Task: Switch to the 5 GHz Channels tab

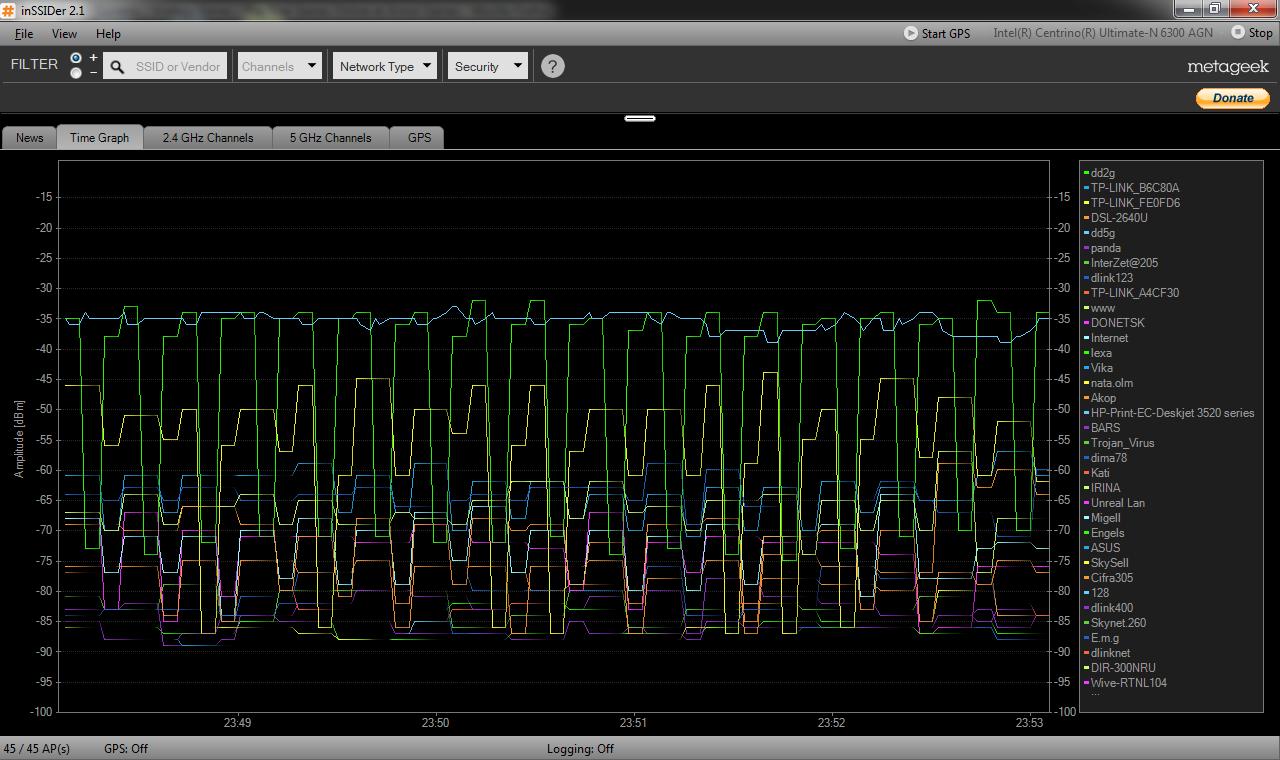Action: coord(330,138)
